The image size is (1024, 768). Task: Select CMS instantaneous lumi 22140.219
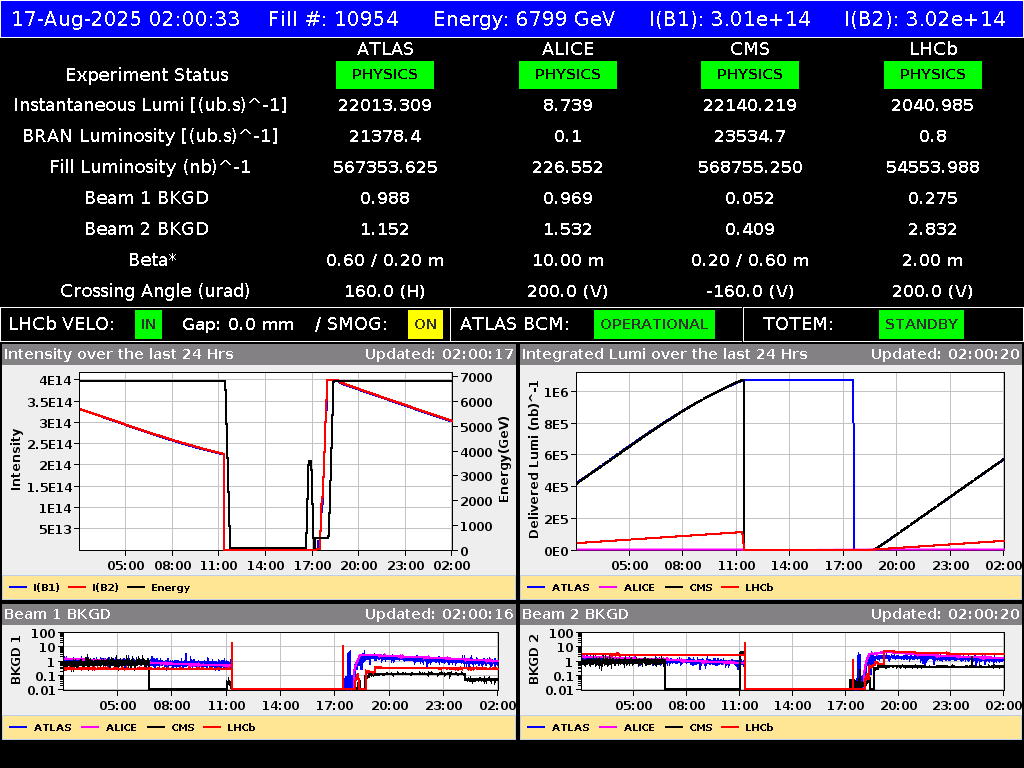(750, 105)
